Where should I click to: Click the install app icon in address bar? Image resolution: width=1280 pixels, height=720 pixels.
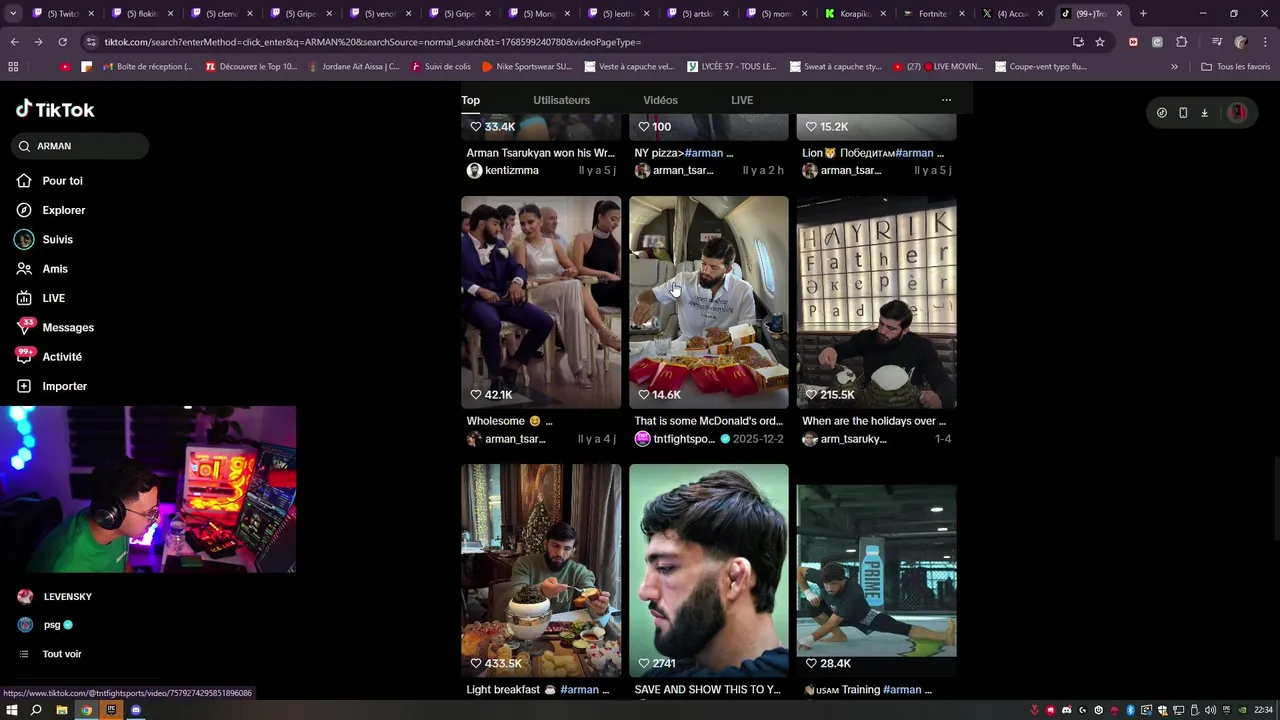[x=1078, y=42]
